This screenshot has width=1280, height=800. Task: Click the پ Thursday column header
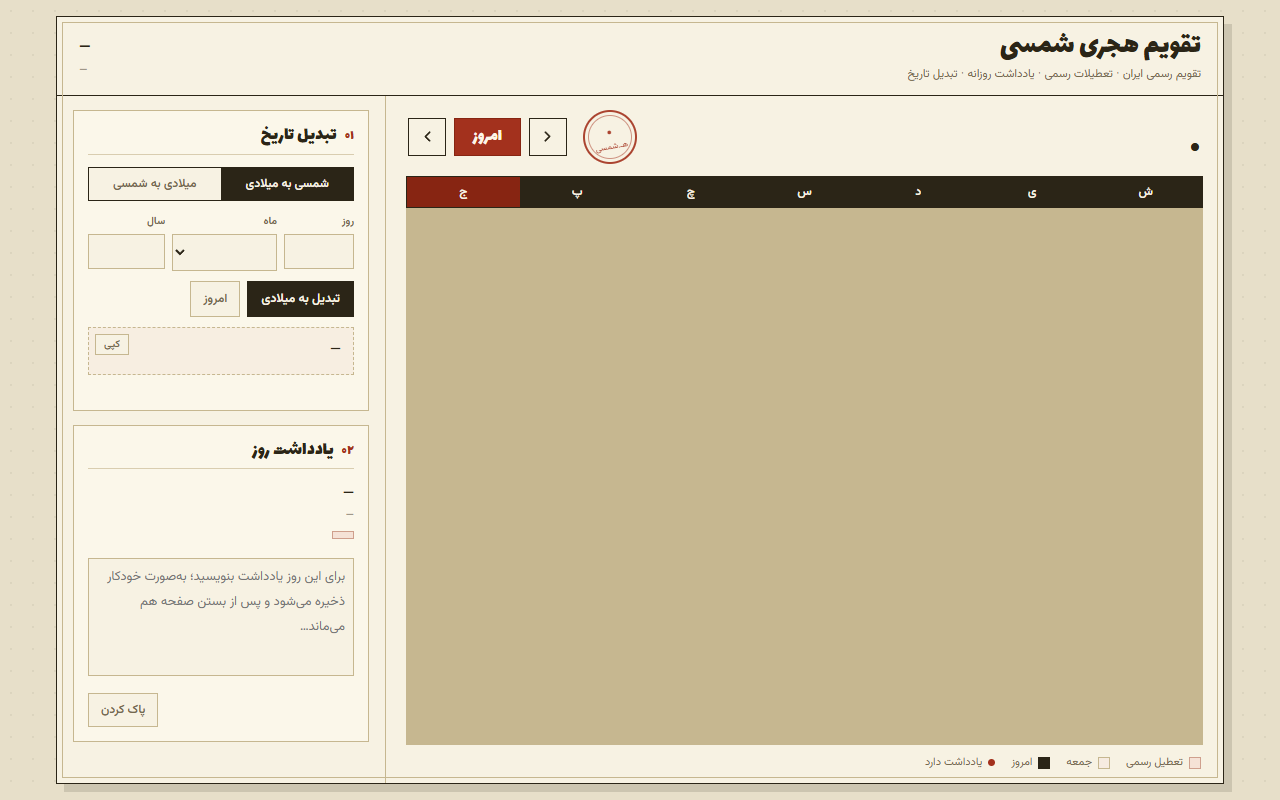(577, 192)
